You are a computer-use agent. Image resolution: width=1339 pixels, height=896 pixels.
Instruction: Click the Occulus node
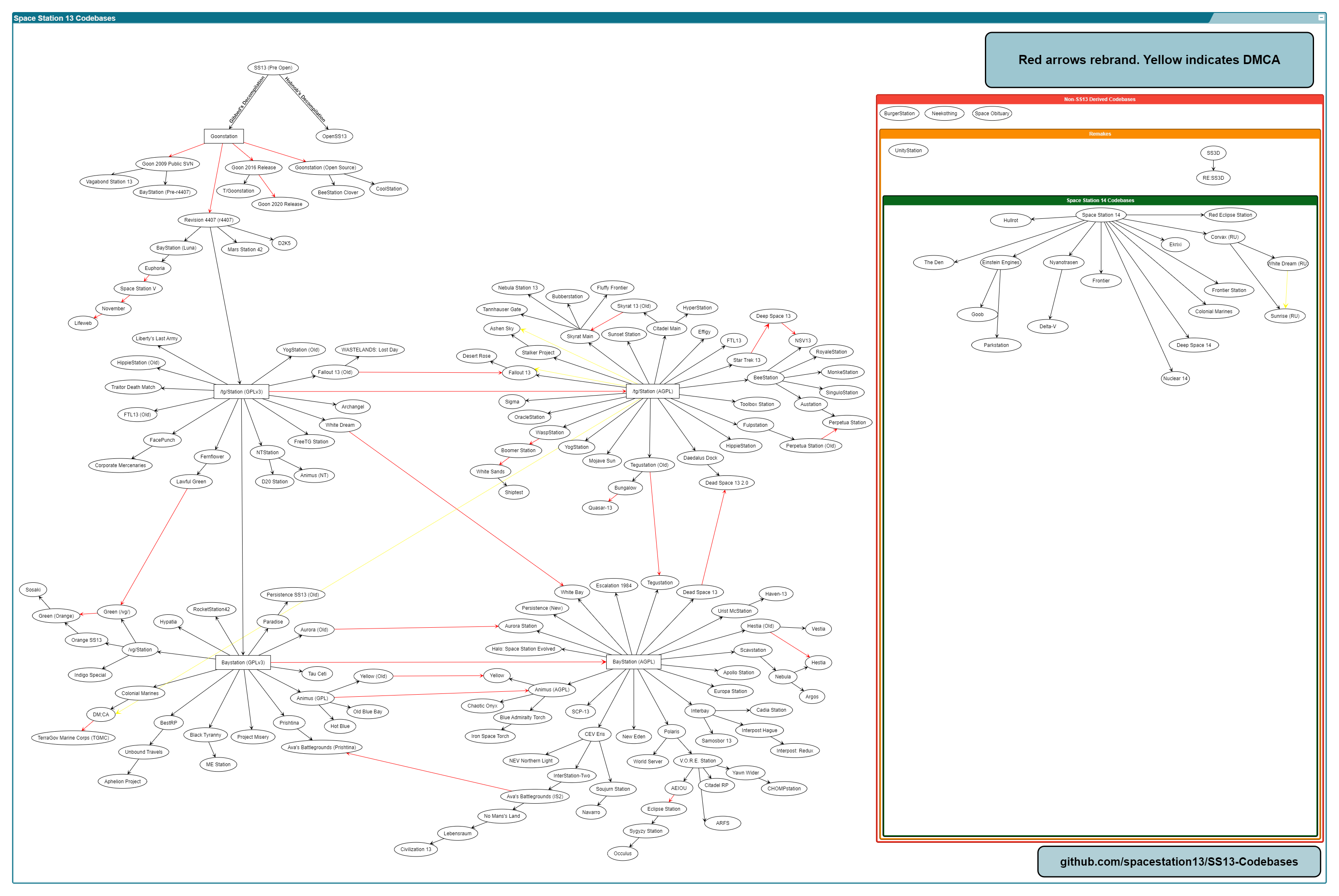pos(622,854)
